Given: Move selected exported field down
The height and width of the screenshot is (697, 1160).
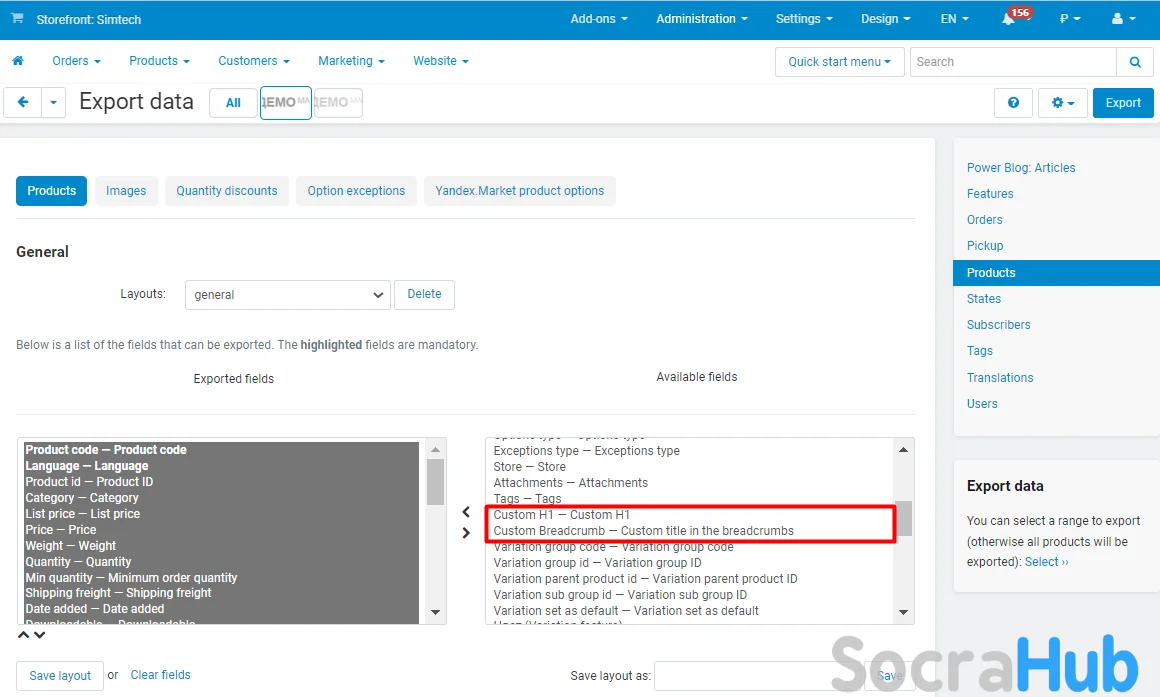Looking at the screenshot, I should click(40, 635).
